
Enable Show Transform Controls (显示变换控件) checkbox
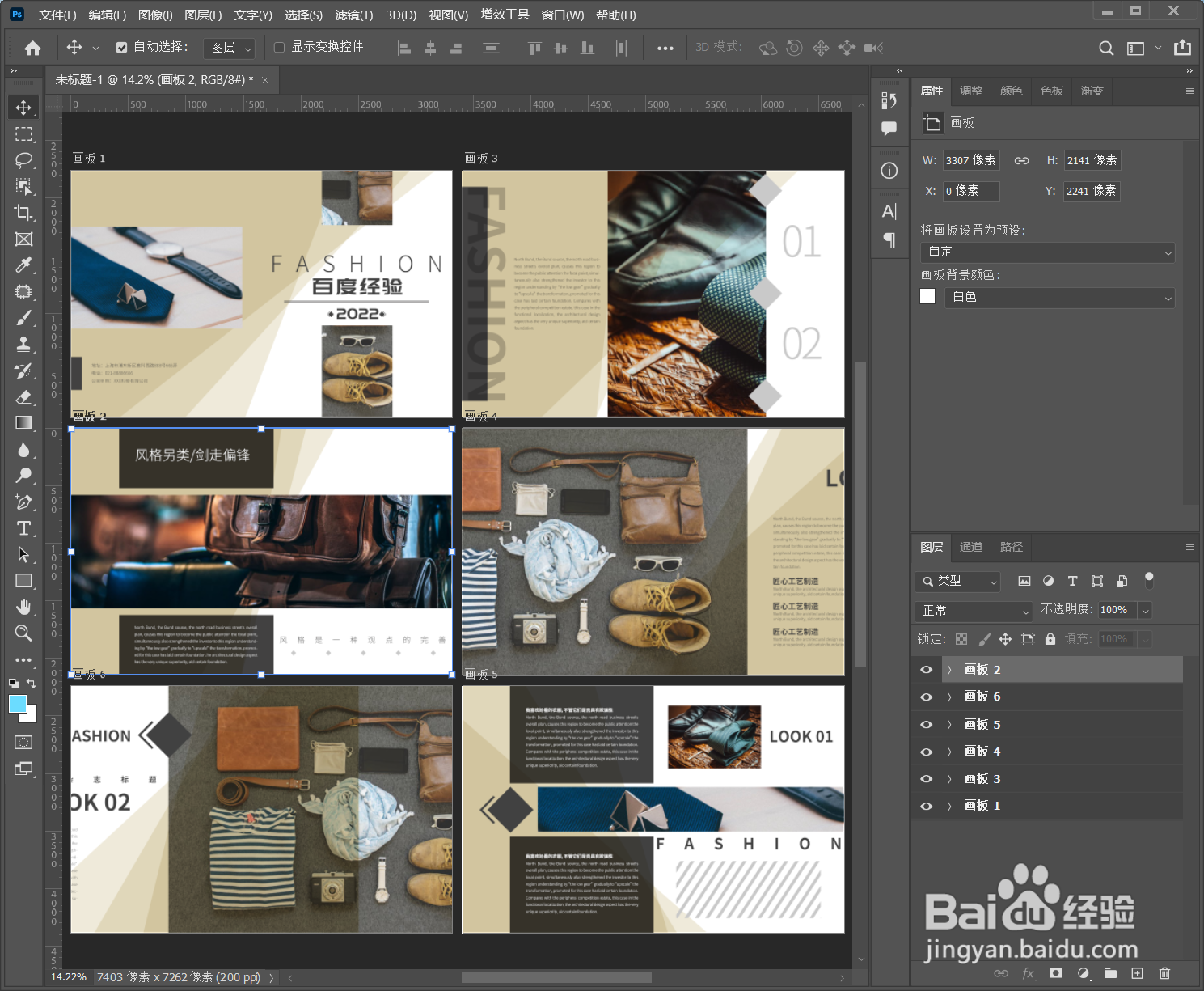pos(279,48)
